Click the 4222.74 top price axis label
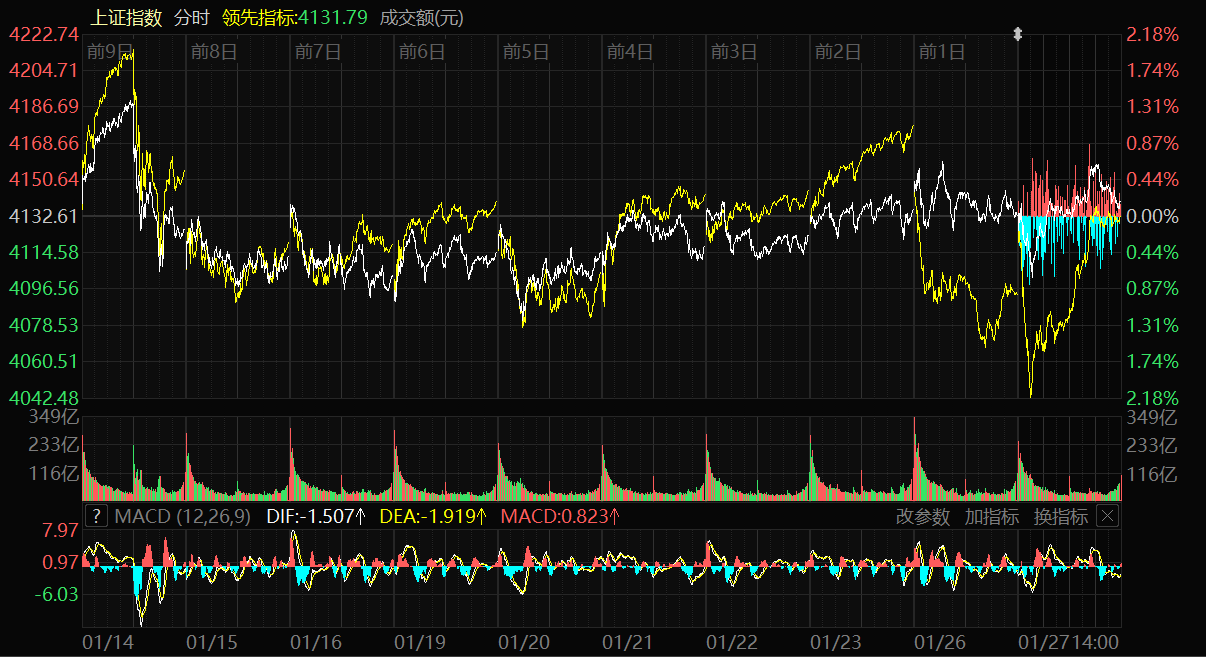This screenshot has width=1206, height=657. tap(43, 34)
